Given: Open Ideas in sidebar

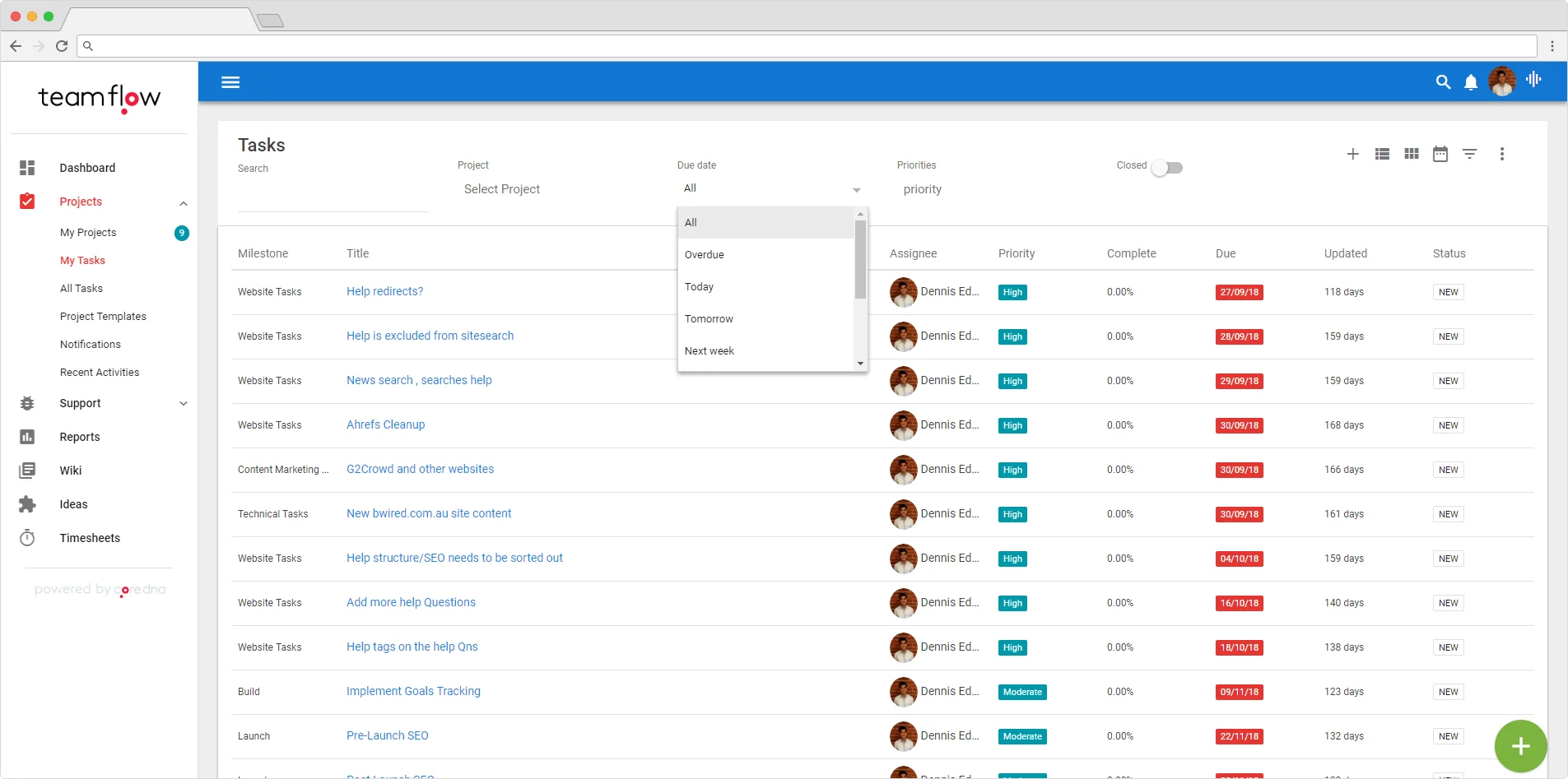Looking at the screenshot, I should 73,504.
